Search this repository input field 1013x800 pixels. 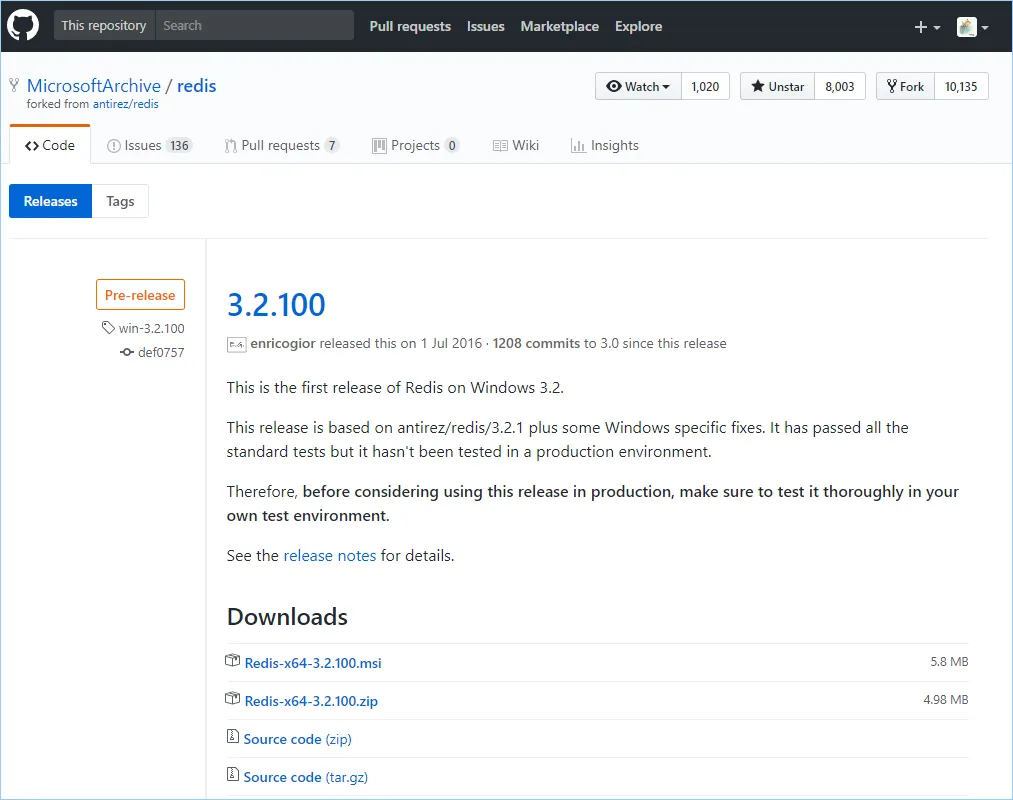click(x=253, y=26)
